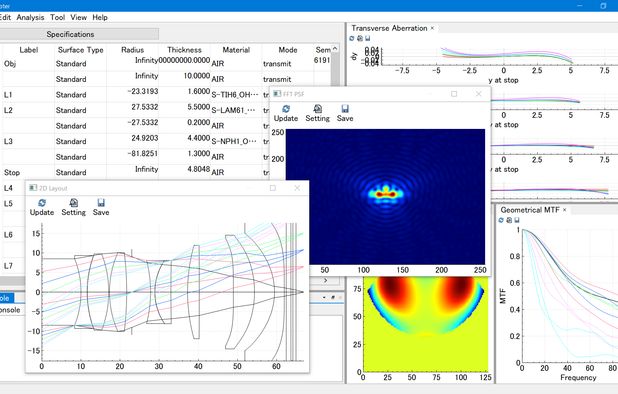Click small settings icon under Geometrical MTF tab
The width and height of the screenshot is (618, 394).
click(509, 220)
